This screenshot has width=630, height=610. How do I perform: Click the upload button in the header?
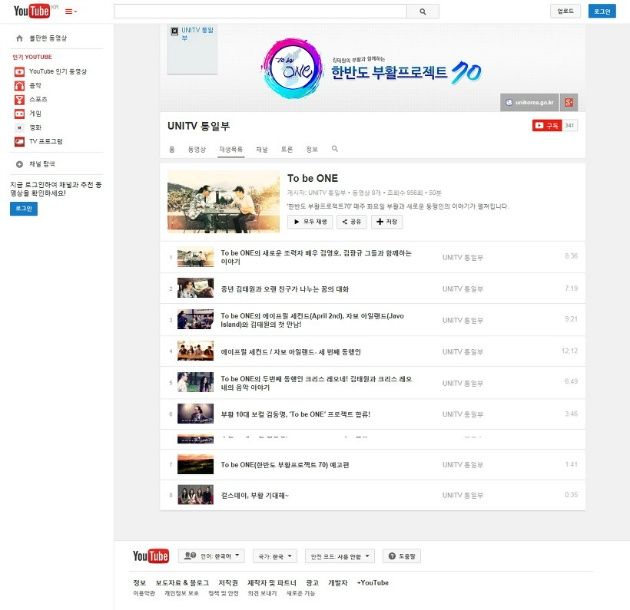click(565, 11)
